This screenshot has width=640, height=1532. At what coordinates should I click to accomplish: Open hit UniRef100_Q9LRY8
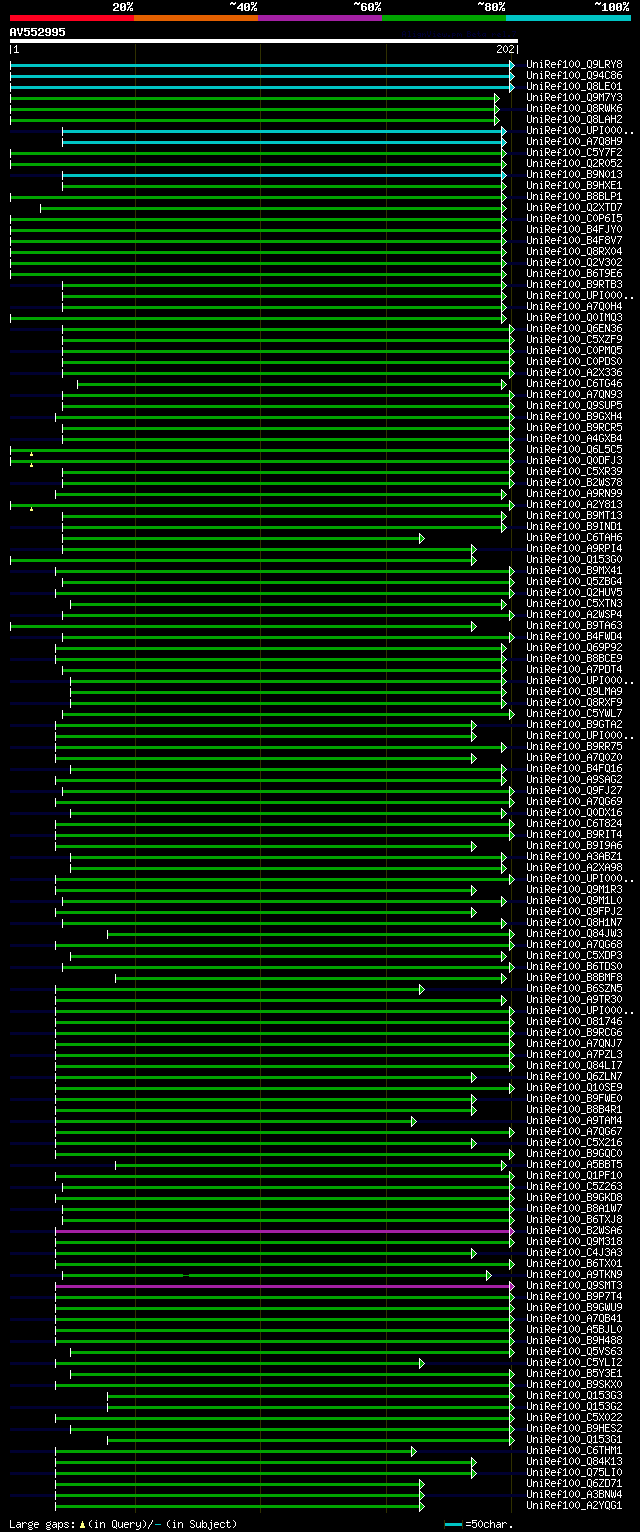[574, 64]
